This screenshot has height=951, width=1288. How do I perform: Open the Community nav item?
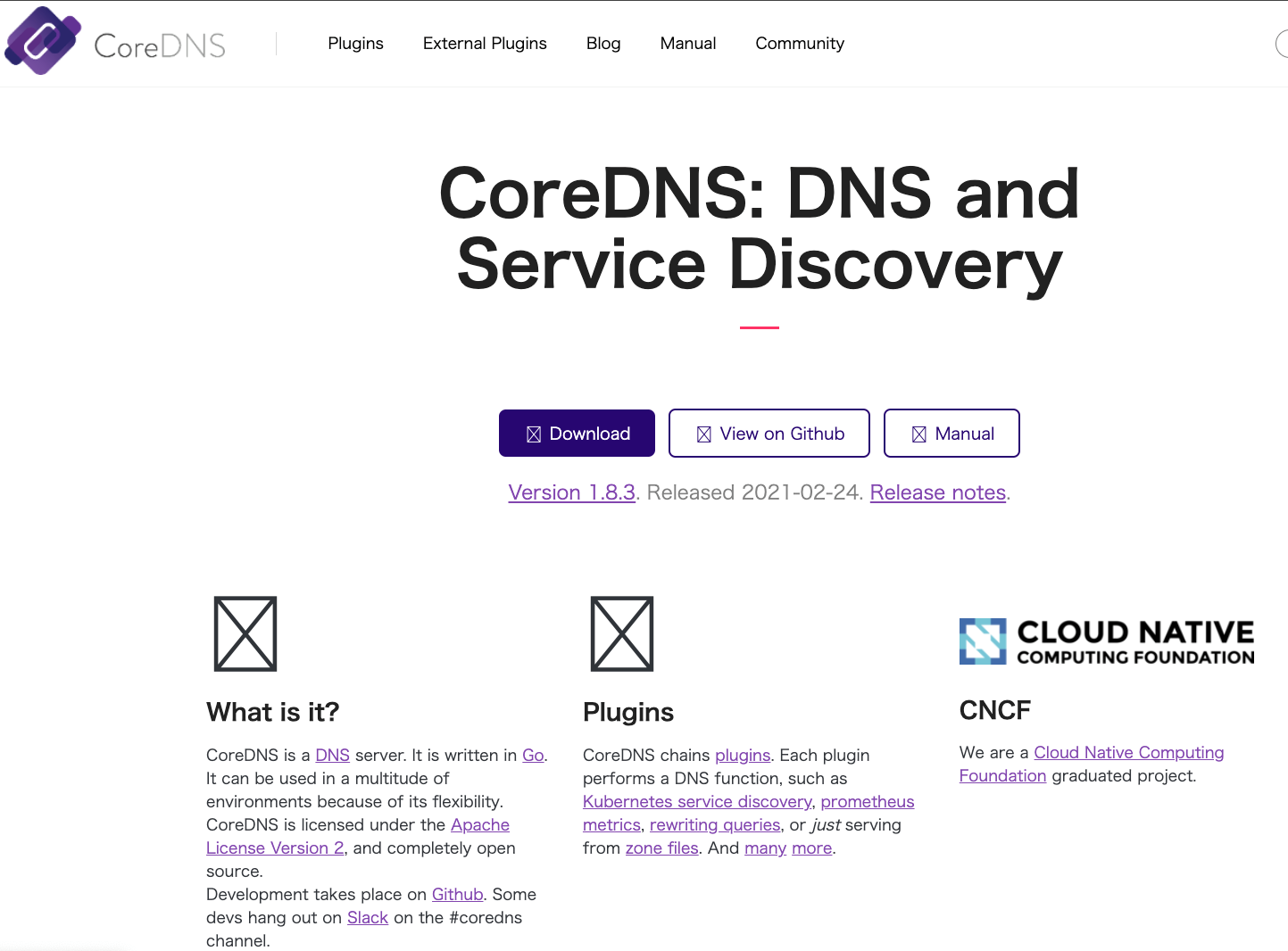800,43
